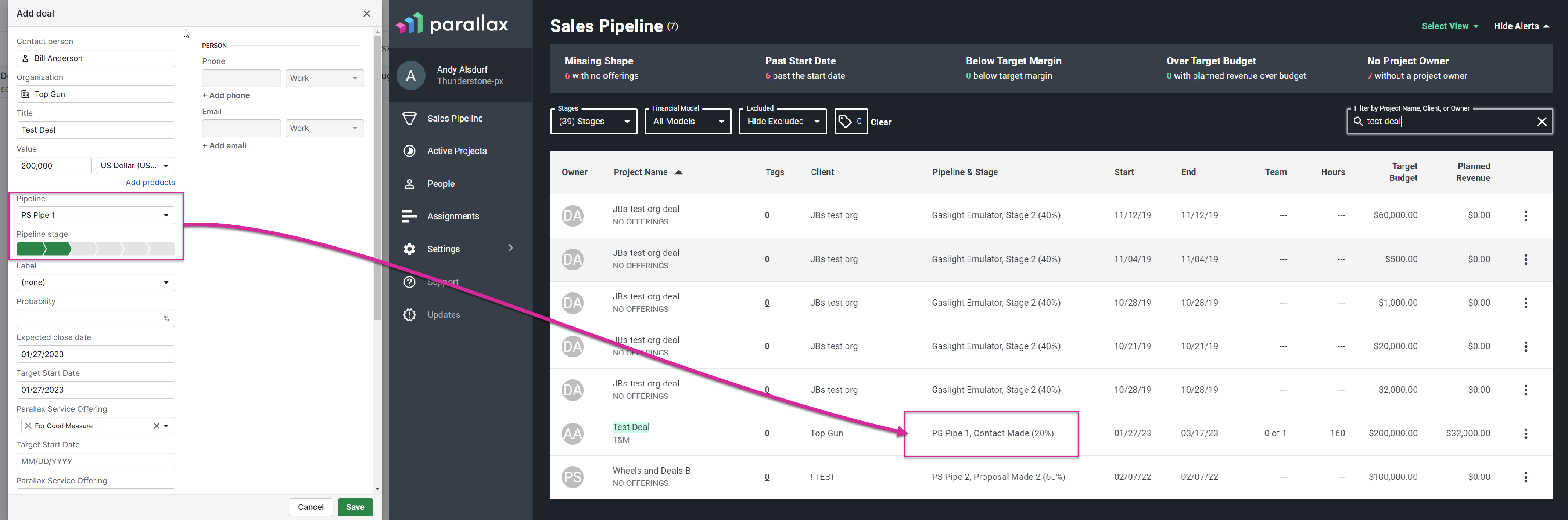Click the Organization Top Gun field

96,94
